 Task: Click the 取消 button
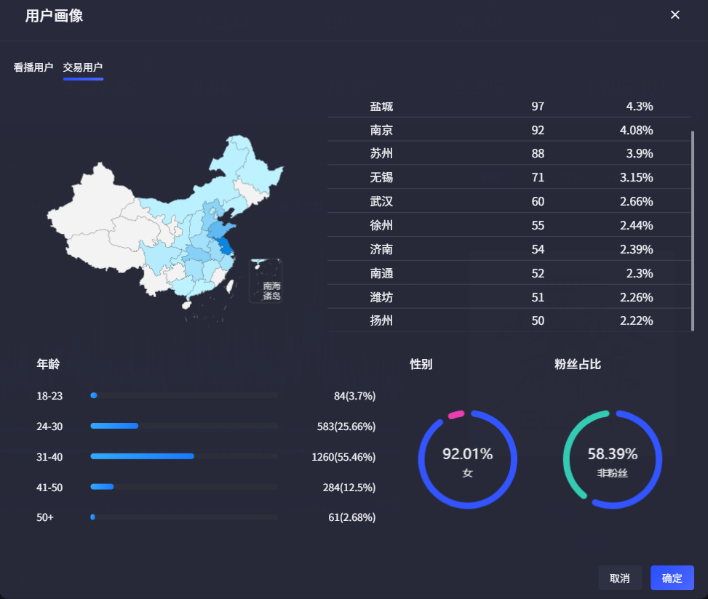pyautogui.click(x=619, y=578)
